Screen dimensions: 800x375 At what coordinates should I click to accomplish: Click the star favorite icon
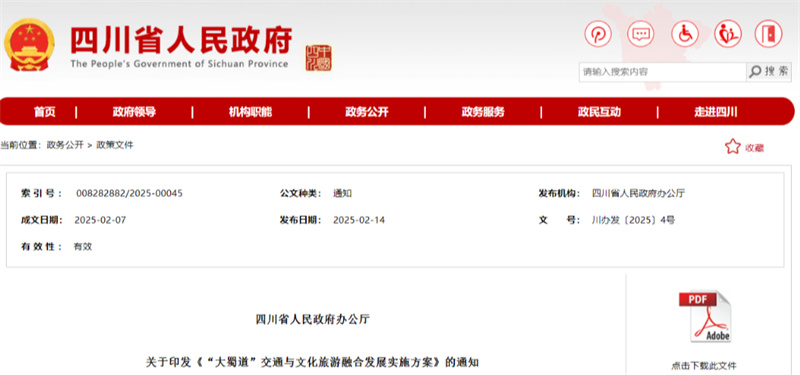(x=733, y=147)
